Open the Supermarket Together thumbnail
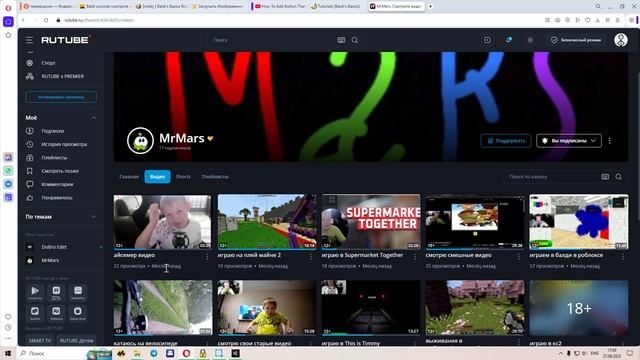Screen dimensions: 640x360 (x=371, y=222)
